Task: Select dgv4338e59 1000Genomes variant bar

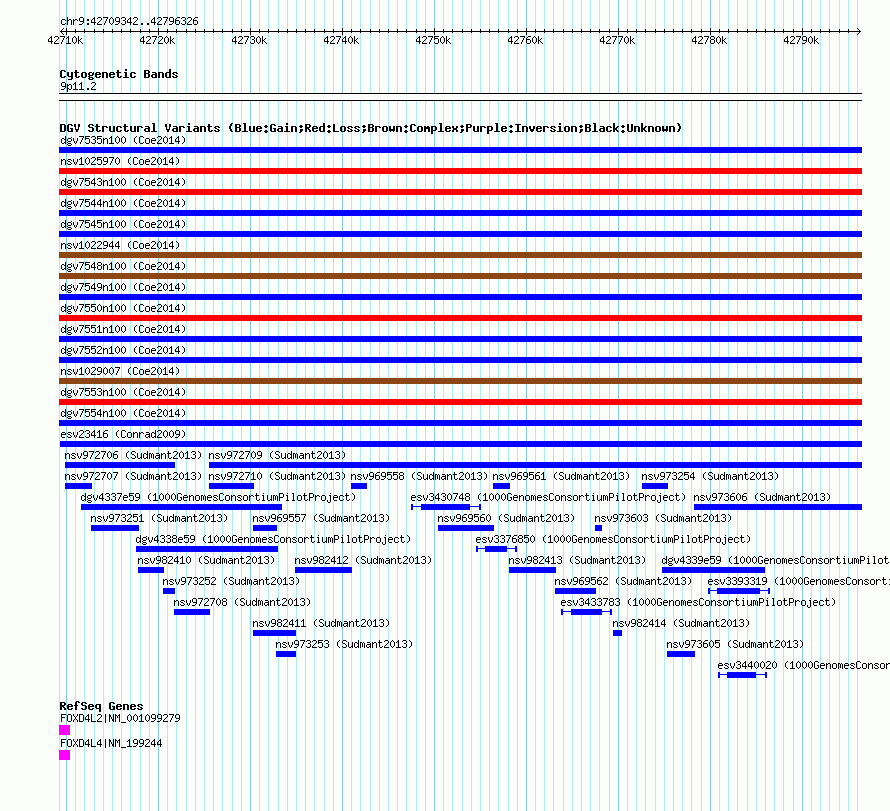Action: [x=207, y=549]
